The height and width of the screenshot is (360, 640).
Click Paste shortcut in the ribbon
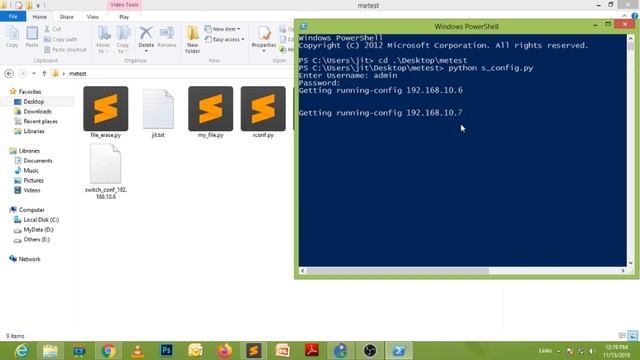[x=65, y=50]
